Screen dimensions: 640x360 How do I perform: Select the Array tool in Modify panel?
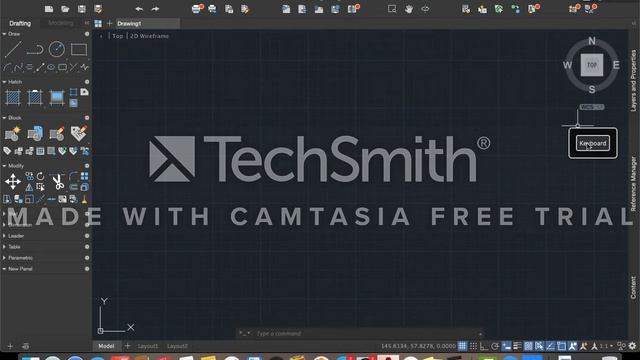tap(84, 176)
